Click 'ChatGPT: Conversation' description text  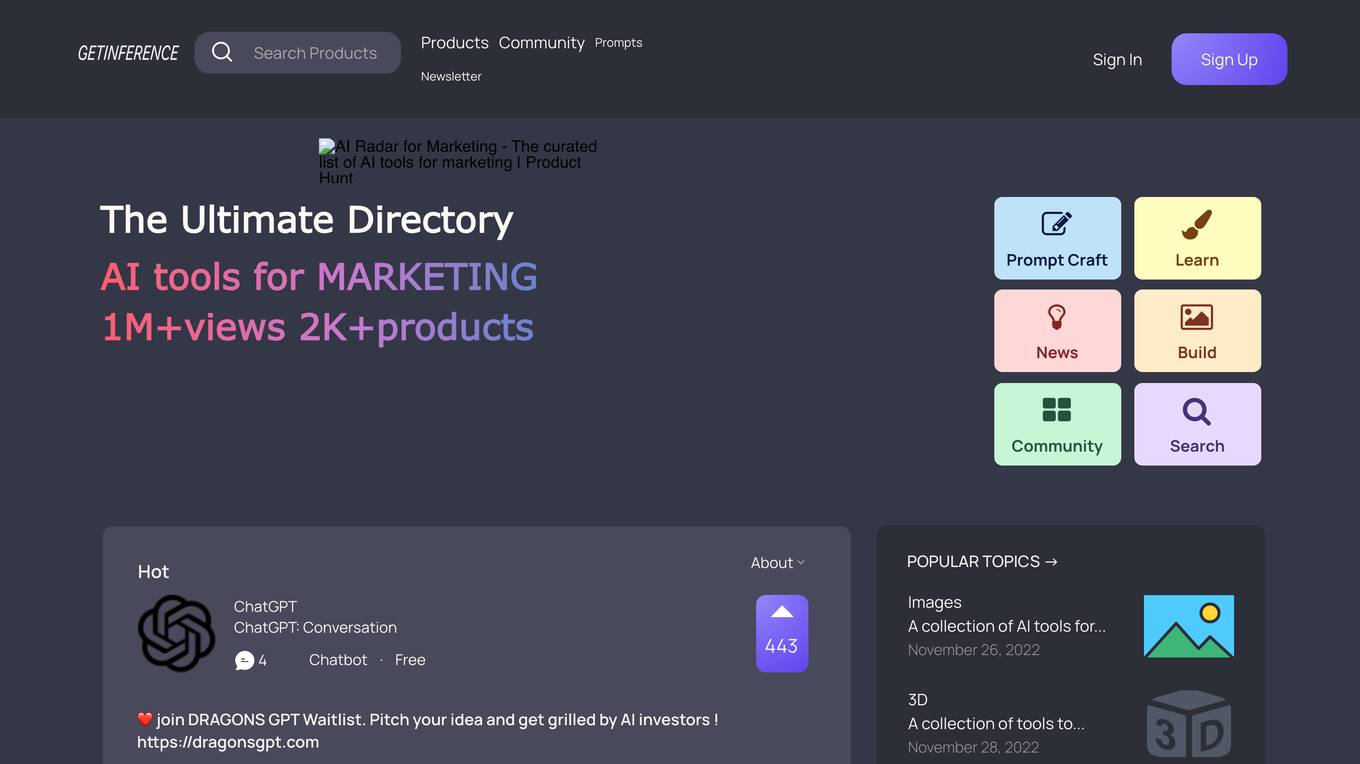pyautogui.click(x=315, y=627)
